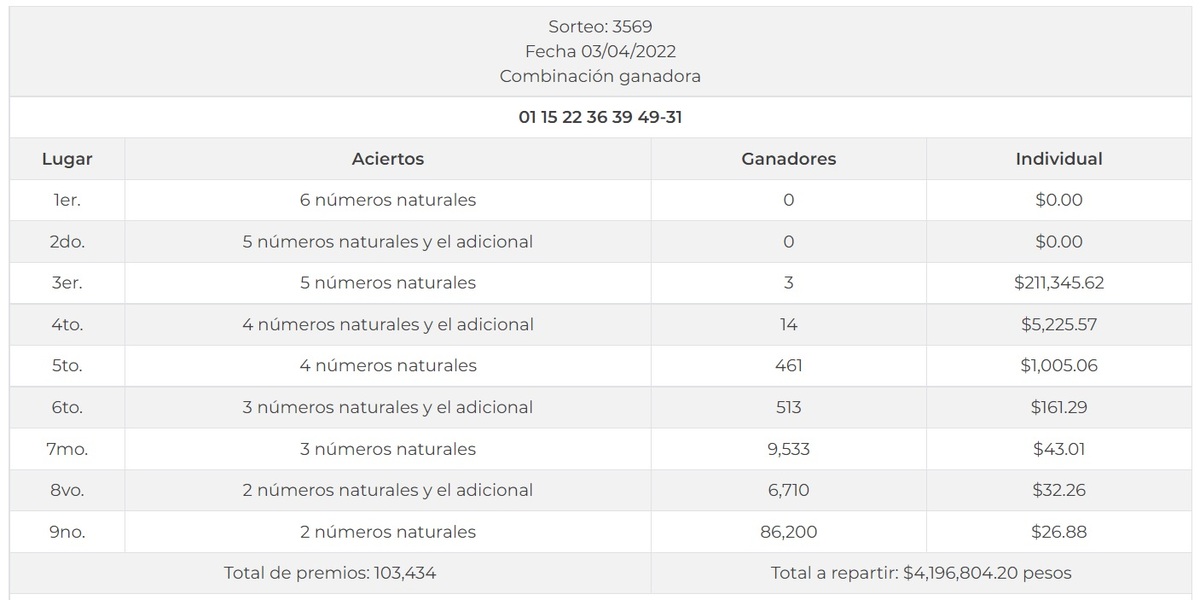Viewport: 1200px width, 600px height.
Task: Click the 8vo. place row label
Action: point(67,491)
